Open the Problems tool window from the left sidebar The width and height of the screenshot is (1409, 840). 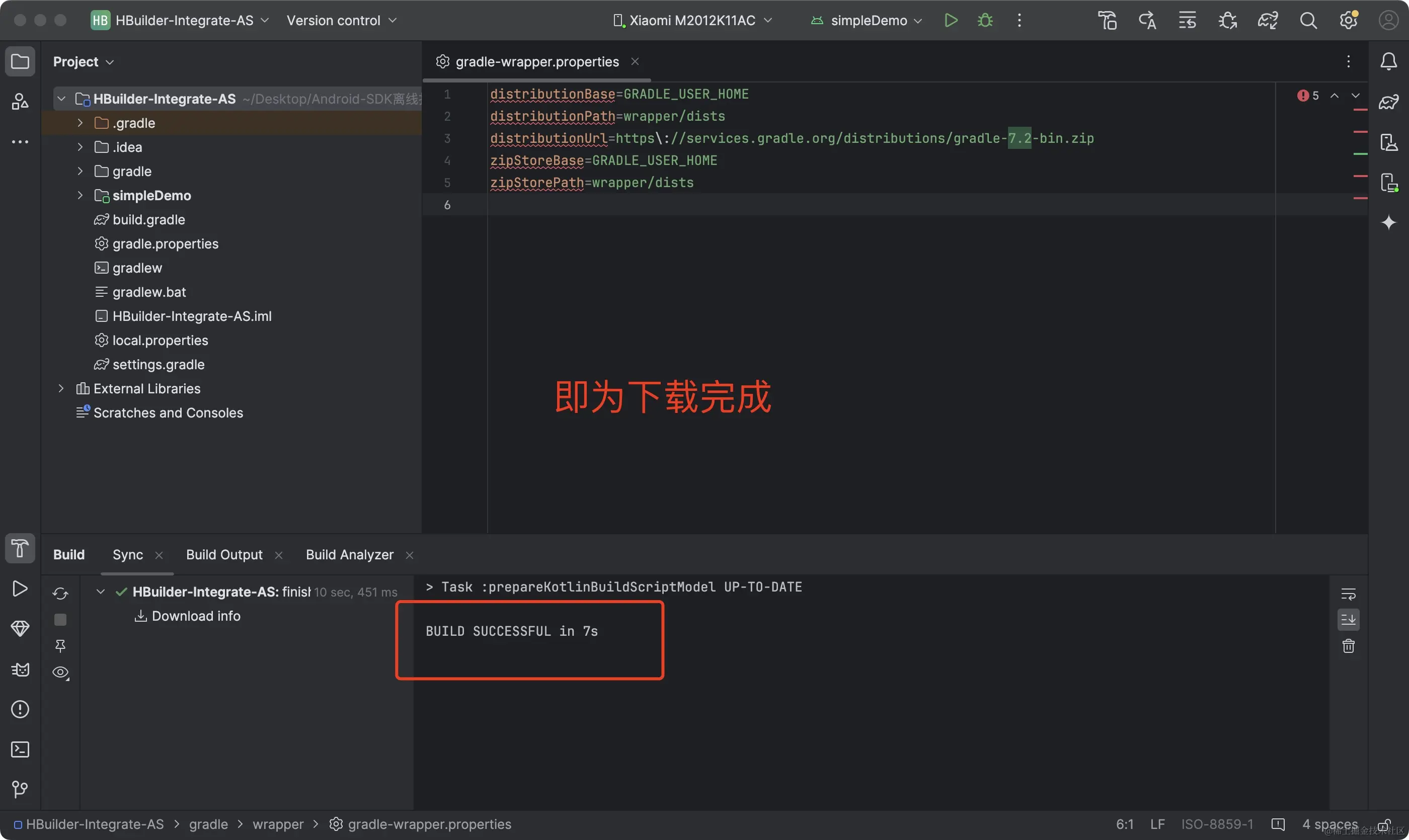click(x=20, y=709)
